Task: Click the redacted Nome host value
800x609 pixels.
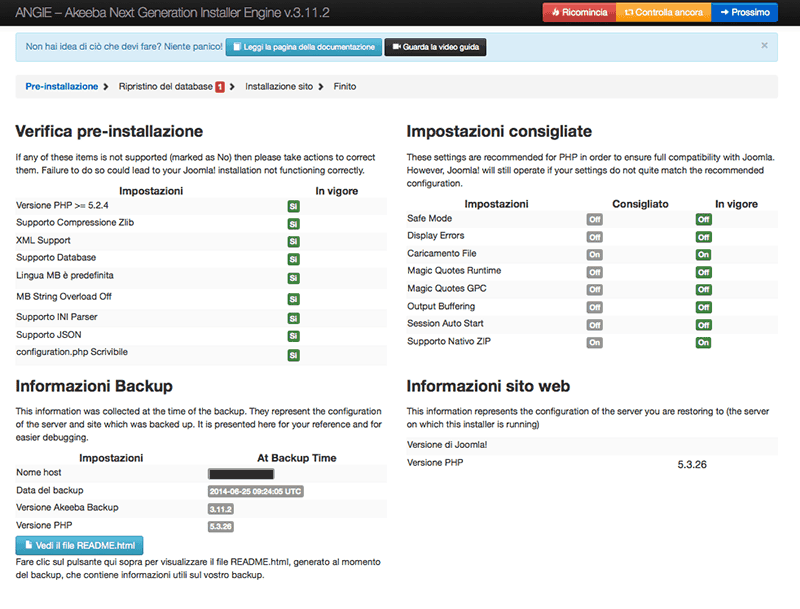Action: (x=241, y=474)
